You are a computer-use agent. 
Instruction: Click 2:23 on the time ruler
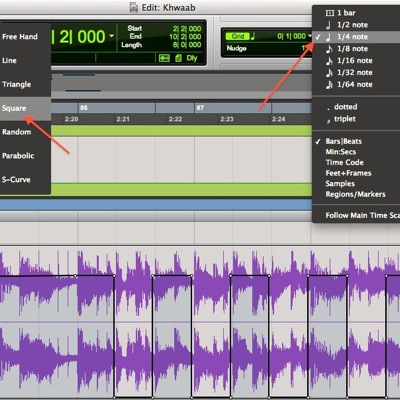[227, 119]
